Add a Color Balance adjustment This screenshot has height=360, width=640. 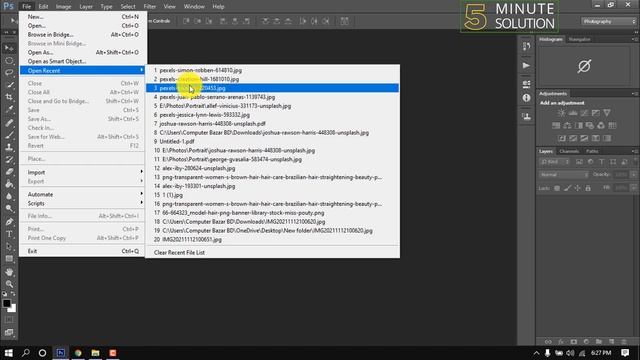click(568, 126)
